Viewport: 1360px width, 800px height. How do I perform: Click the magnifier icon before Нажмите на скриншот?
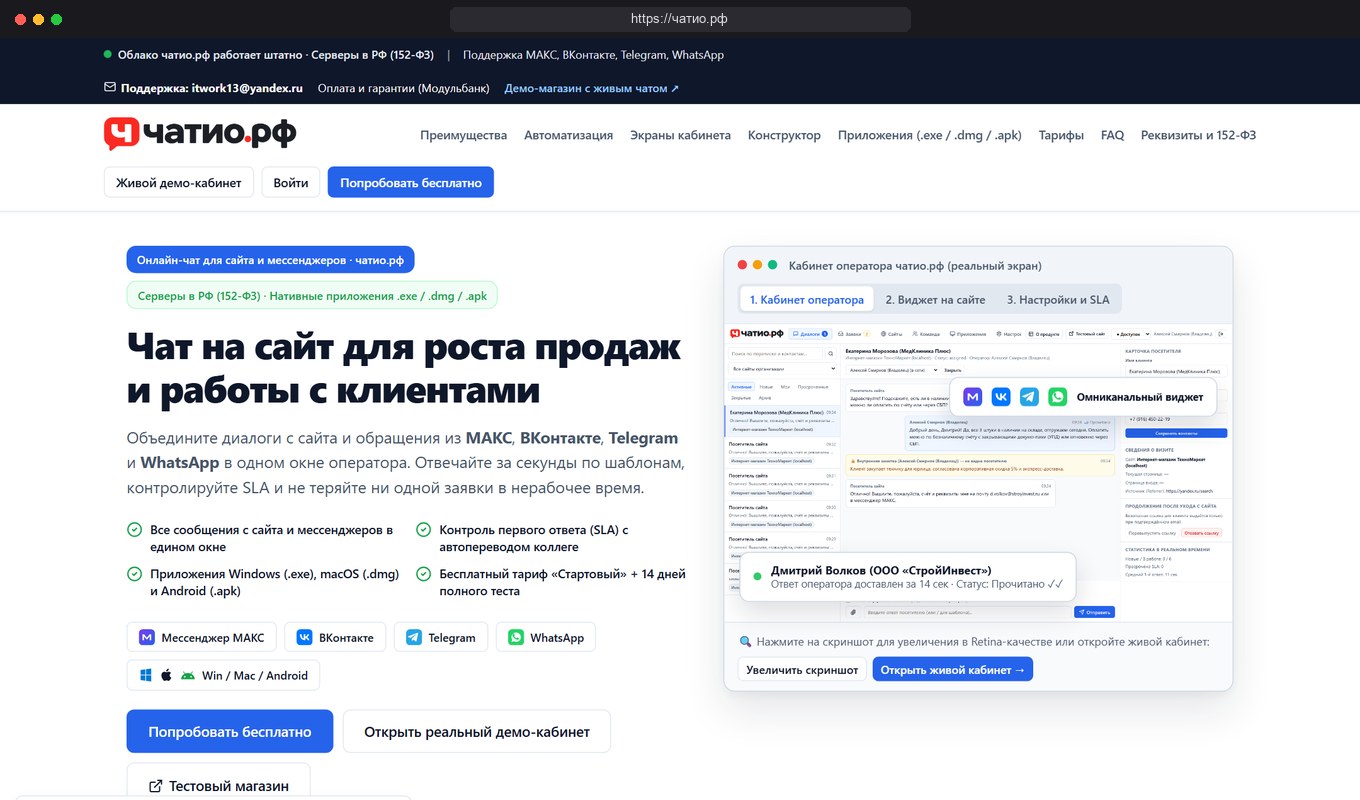pos(745,642)
